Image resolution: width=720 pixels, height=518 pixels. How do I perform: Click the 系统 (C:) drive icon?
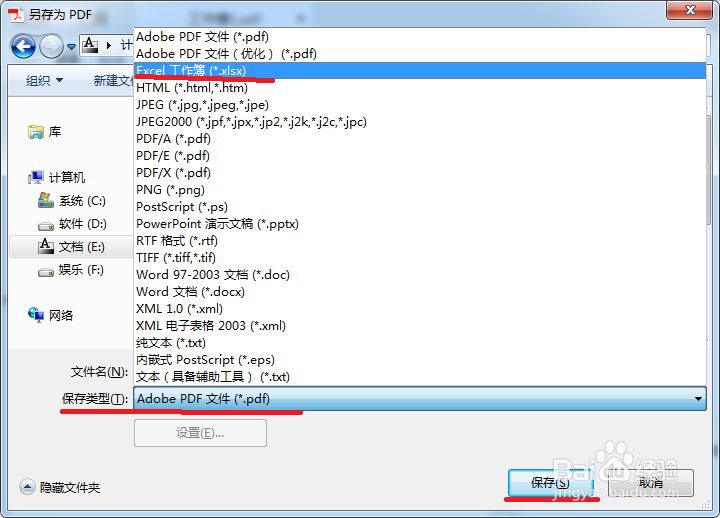click(45, 200)
